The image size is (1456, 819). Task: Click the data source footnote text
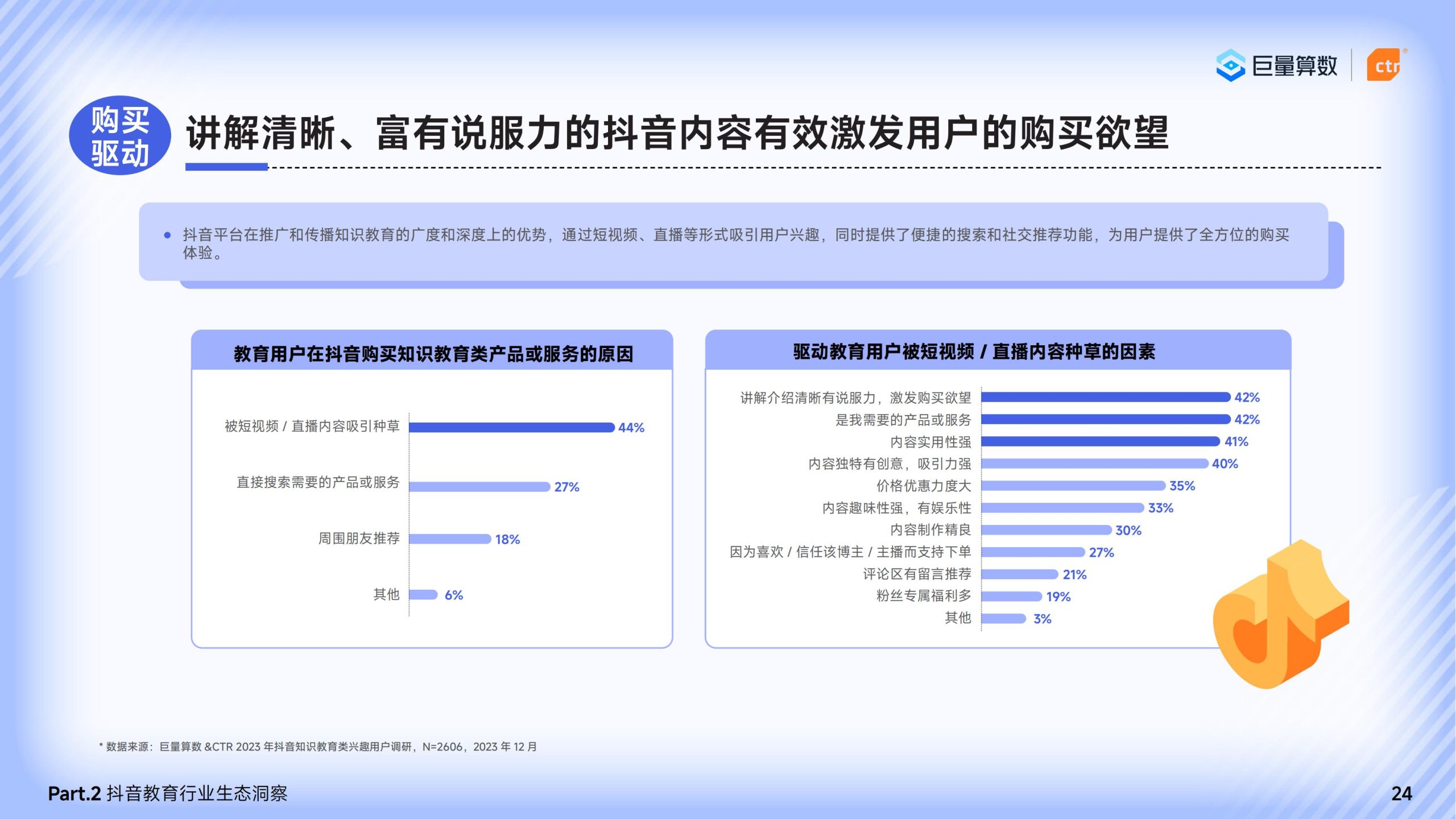(318, 747)
